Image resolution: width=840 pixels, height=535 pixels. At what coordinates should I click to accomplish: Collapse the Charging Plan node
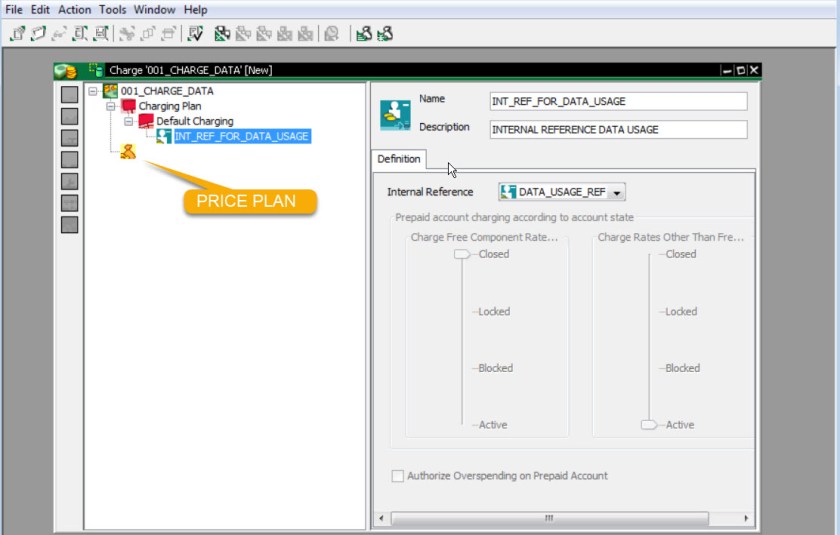[110, 106]
